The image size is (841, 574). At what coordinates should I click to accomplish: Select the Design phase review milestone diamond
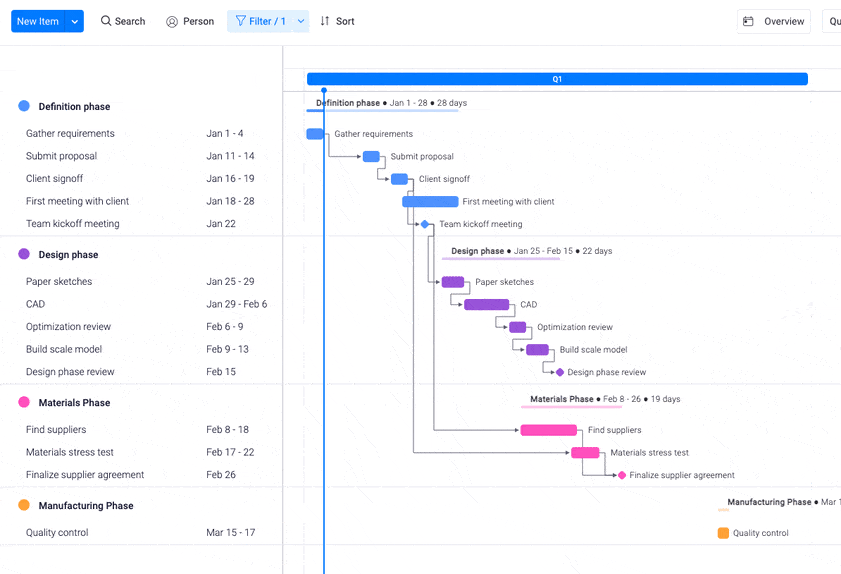(560, 372)
